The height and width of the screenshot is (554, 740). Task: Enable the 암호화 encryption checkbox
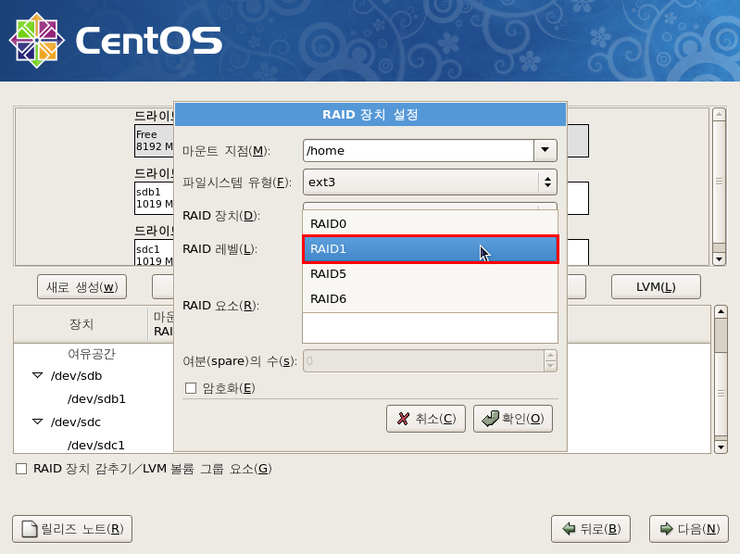(191, 388)
